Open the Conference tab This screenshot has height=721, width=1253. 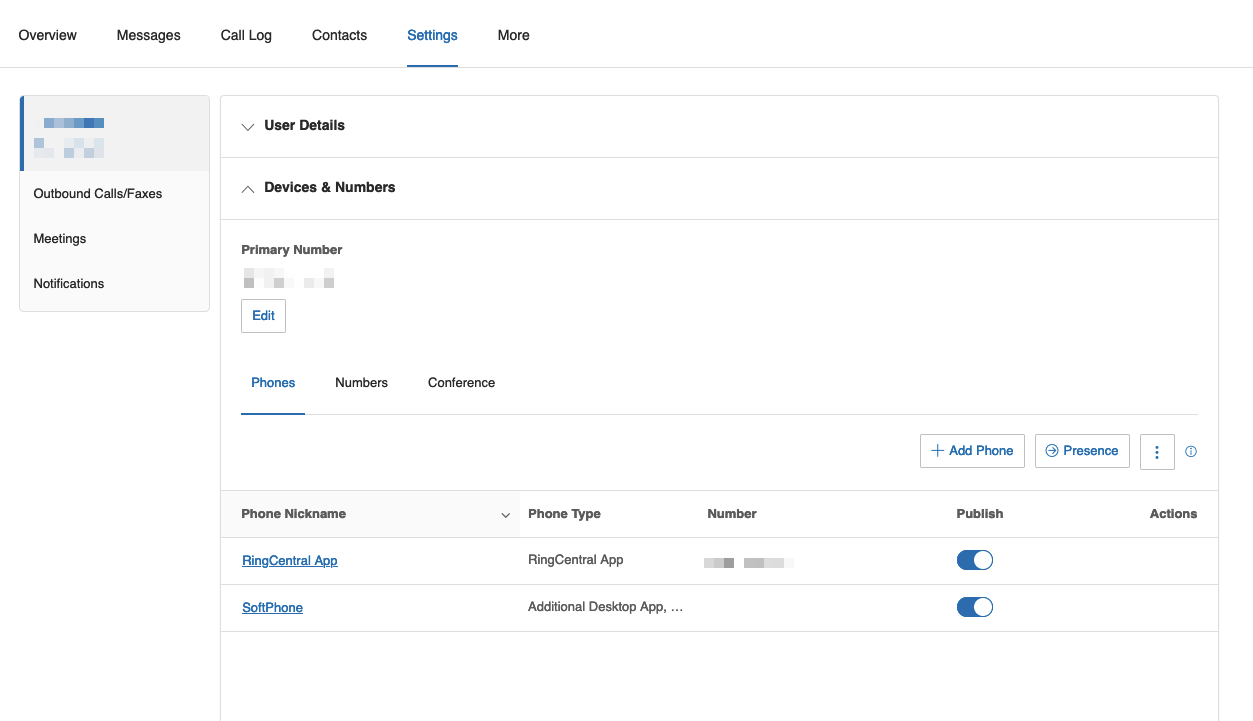point(461,383)
